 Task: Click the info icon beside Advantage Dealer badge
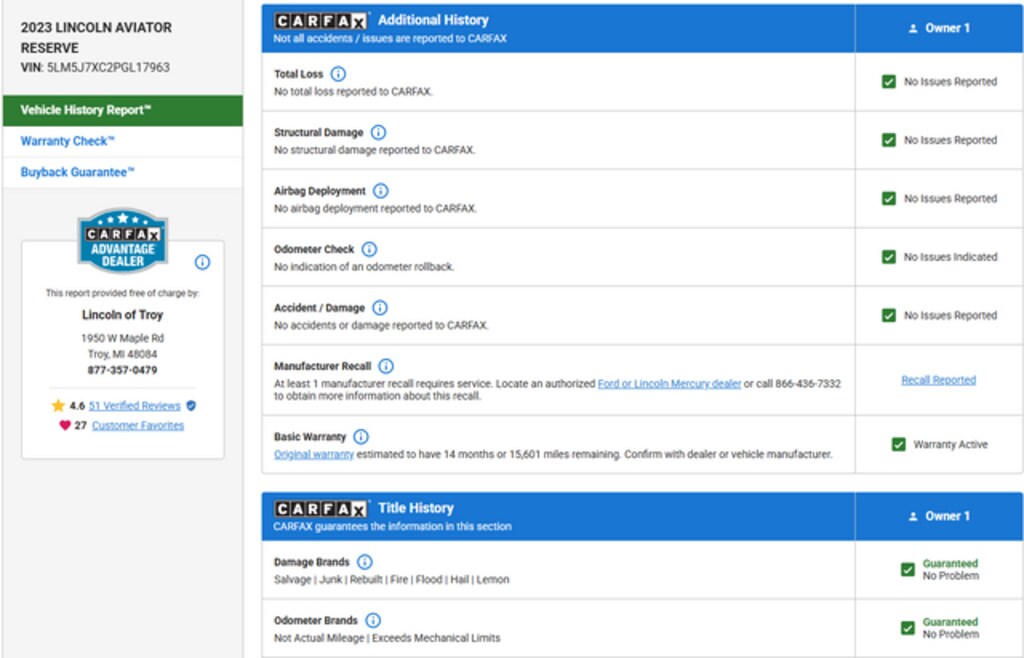[x=202, y=262]
